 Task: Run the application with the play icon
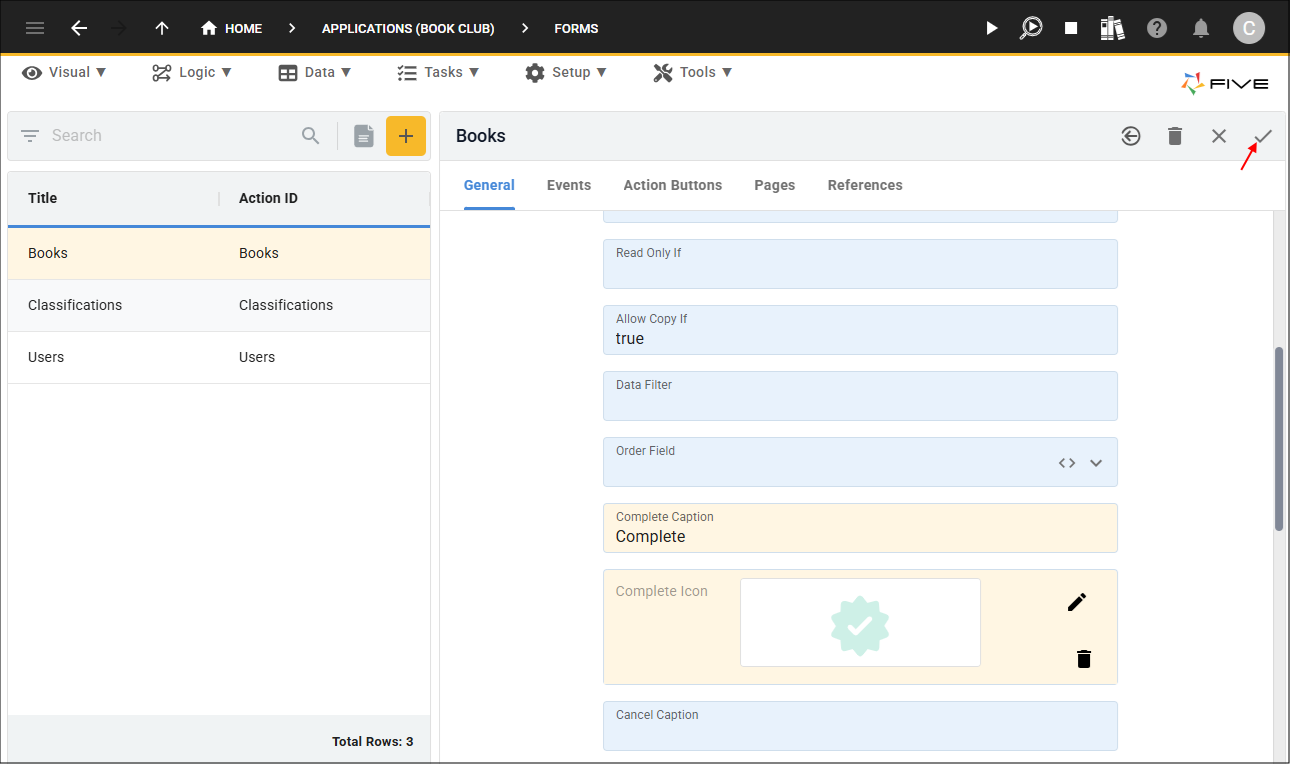click(991, 28)
